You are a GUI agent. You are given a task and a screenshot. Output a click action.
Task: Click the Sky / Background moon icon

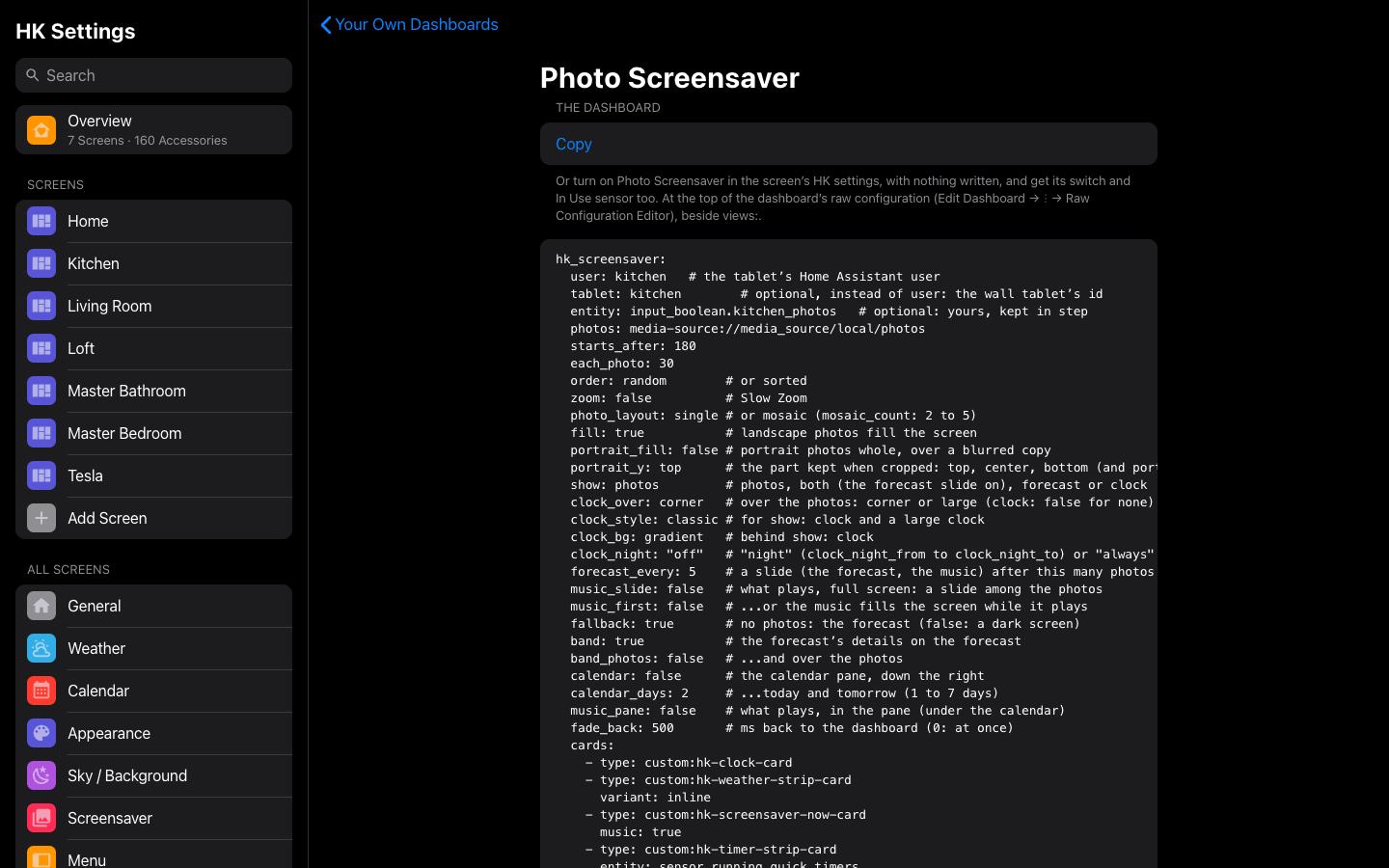click(x=41, y=775)
